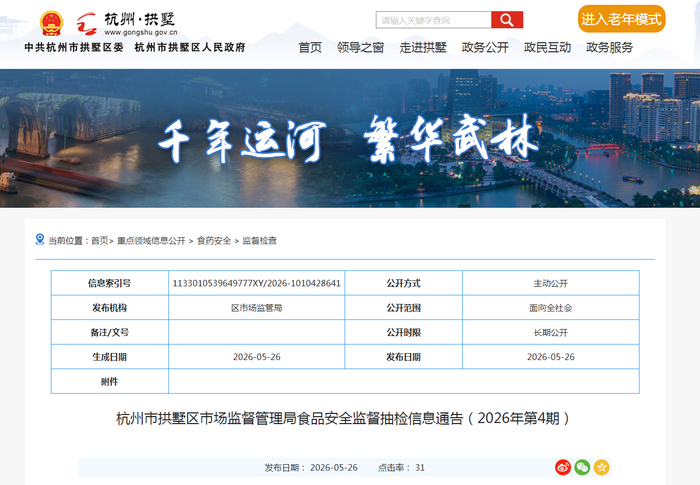The image size is (700, 485).
Task: Click the 发布机构 label cell
Action: (x=110, y=308)
